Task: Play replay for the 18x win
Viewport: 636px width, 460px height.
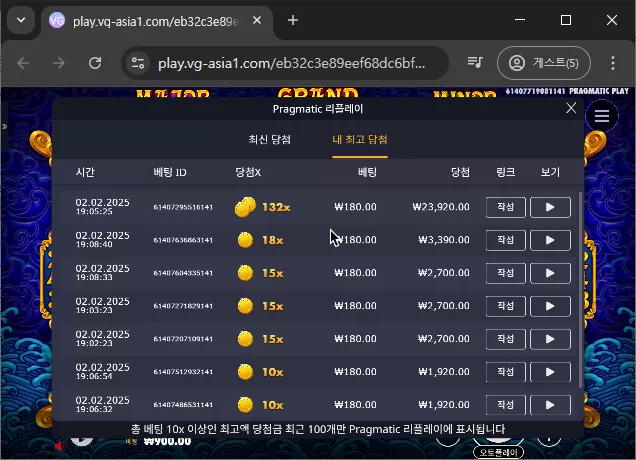Action: point(550,240)
